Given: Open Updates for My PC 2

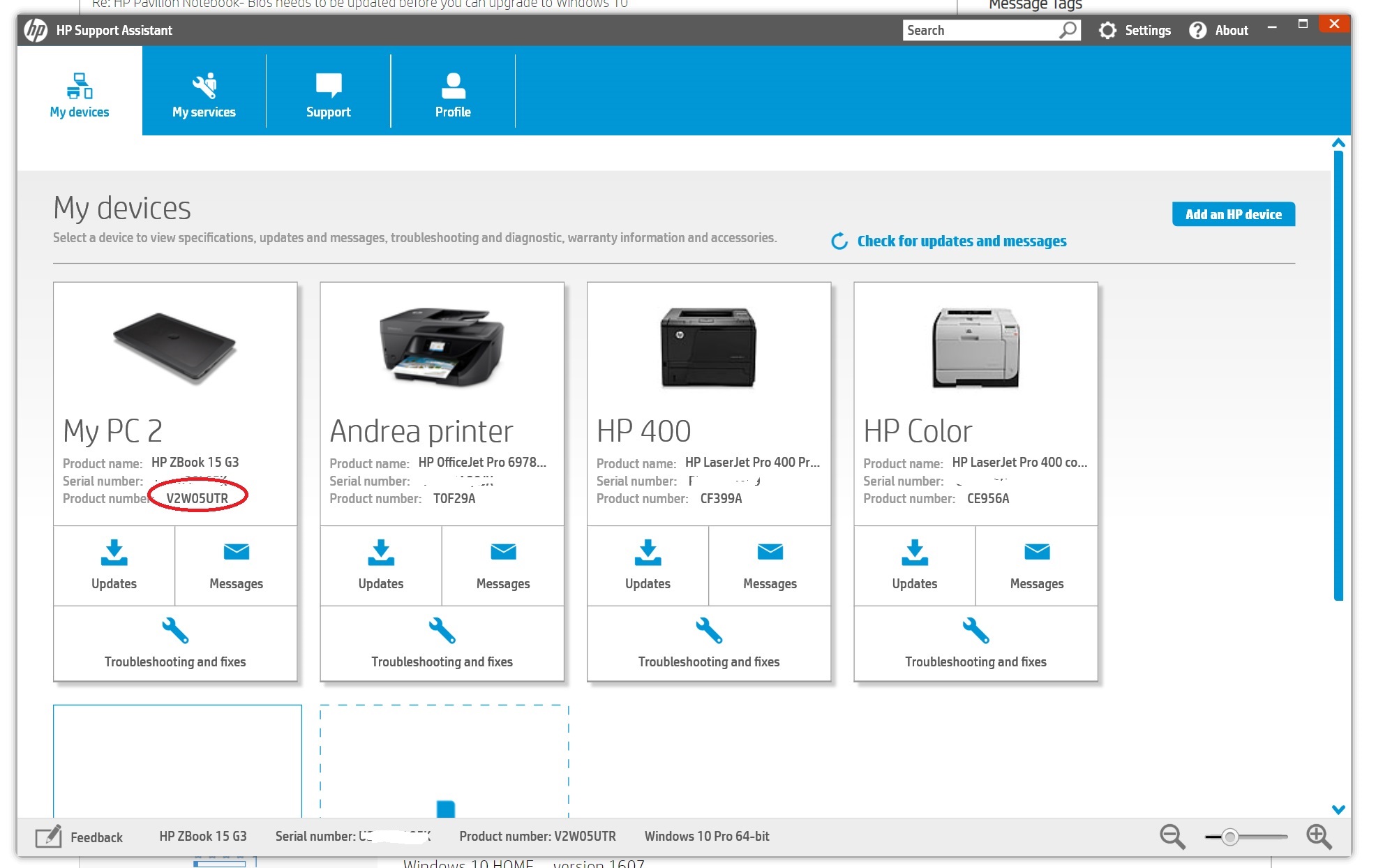Looking at the screenshot, I should 114,564.
